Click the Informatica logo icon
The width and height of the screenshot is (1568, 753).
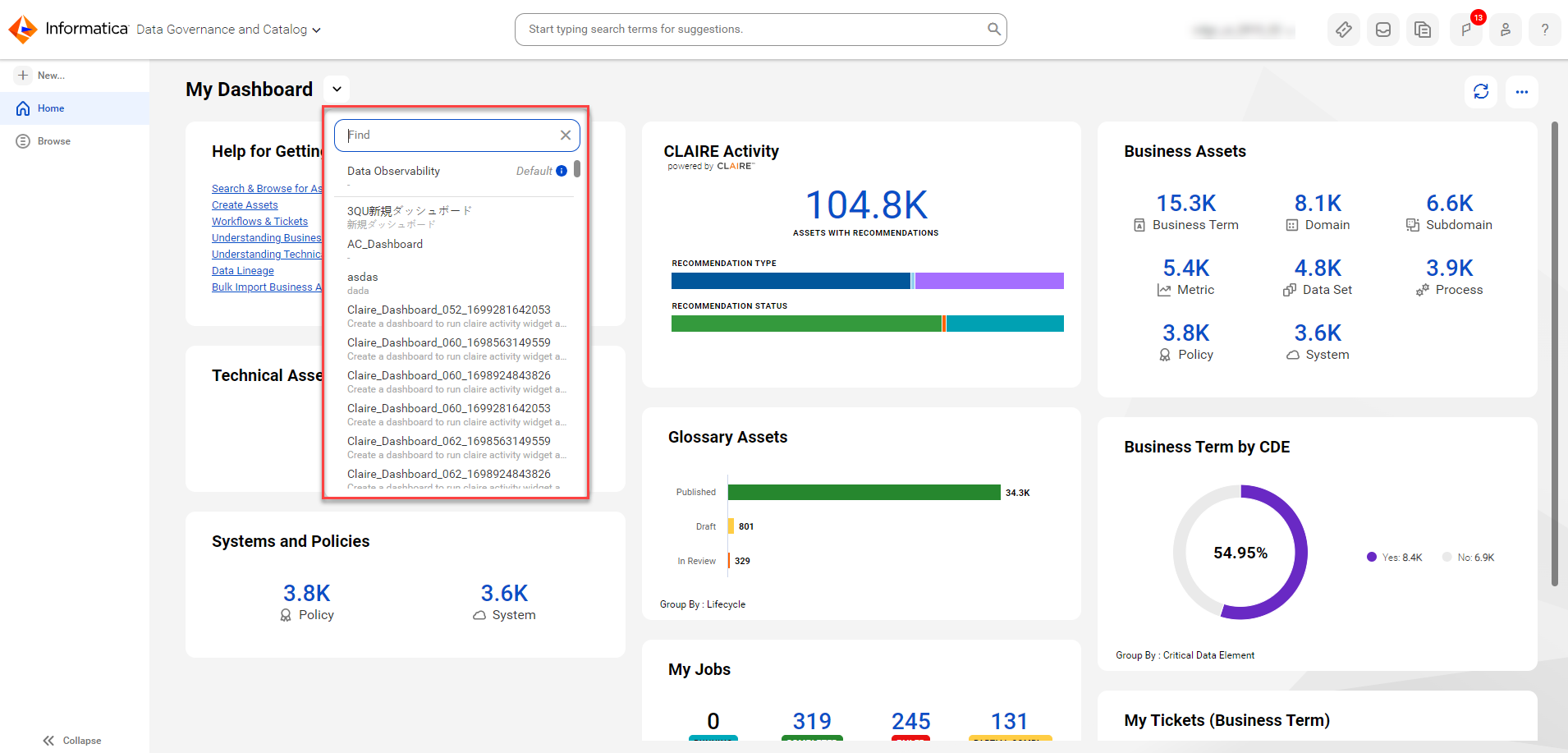pyautogui.click(x=23, y=30)
